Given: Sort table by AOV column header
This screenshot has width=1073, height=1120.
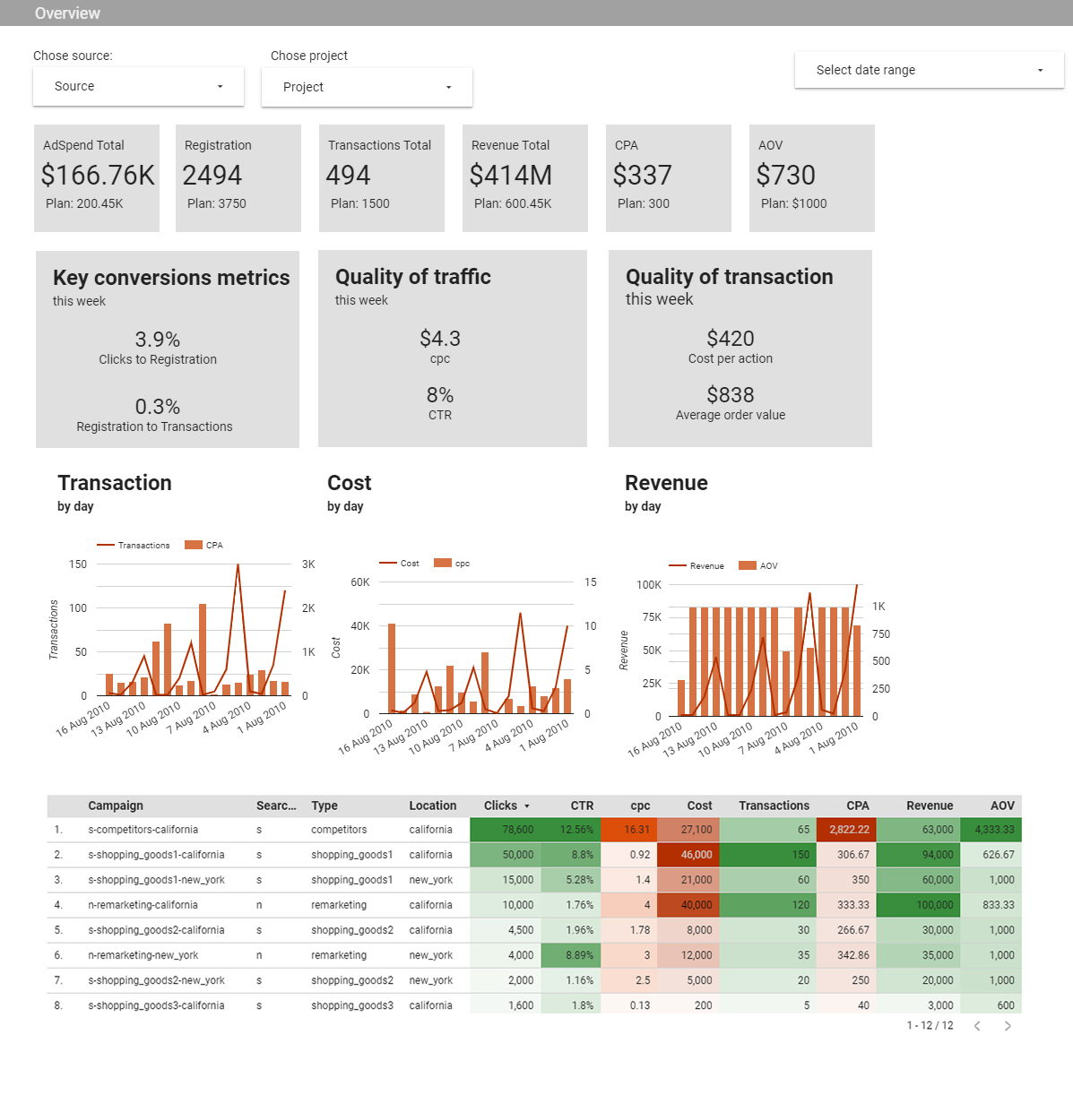Looking at the screenshot, I should (x=1002, y=806).
